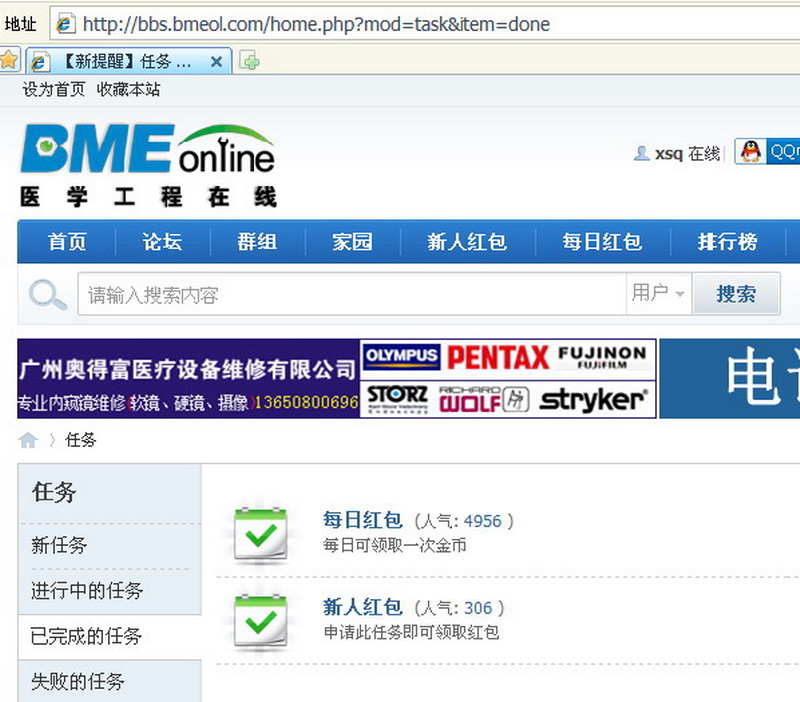
Task: Click the home icon in breadcrumb
Action: (x=28, y=440)
